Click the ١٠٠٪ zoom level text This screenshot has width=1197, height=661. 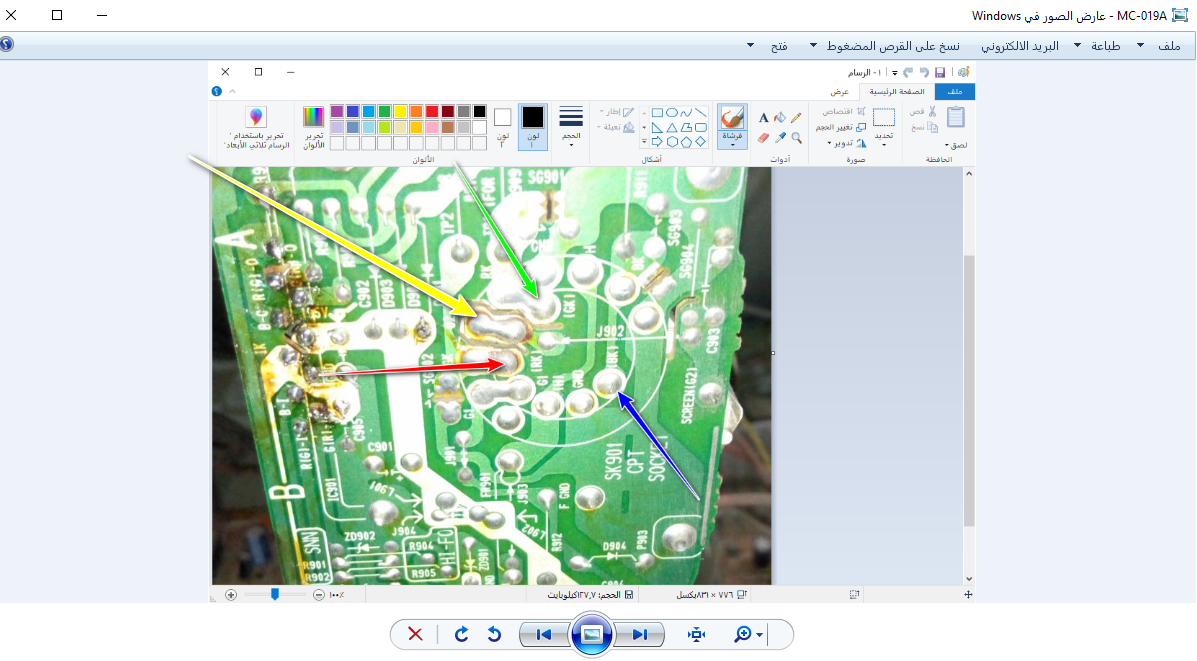coord(337,595)
